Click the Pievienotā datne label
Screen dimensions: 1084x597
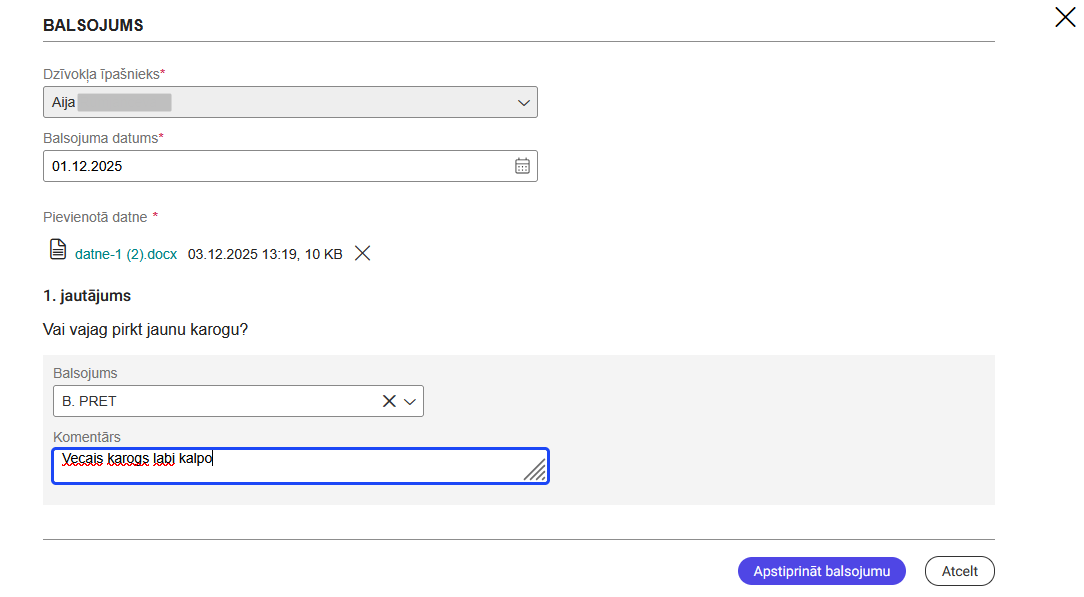(x=96, y=217)
